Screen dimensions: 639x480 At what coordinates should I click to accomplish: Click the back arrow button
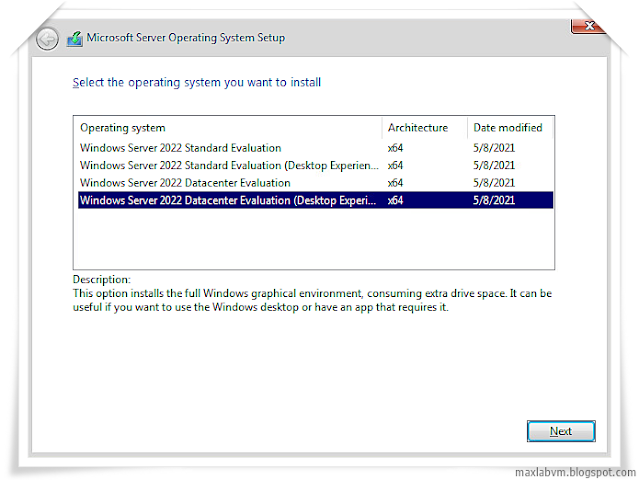pos(47,39)
